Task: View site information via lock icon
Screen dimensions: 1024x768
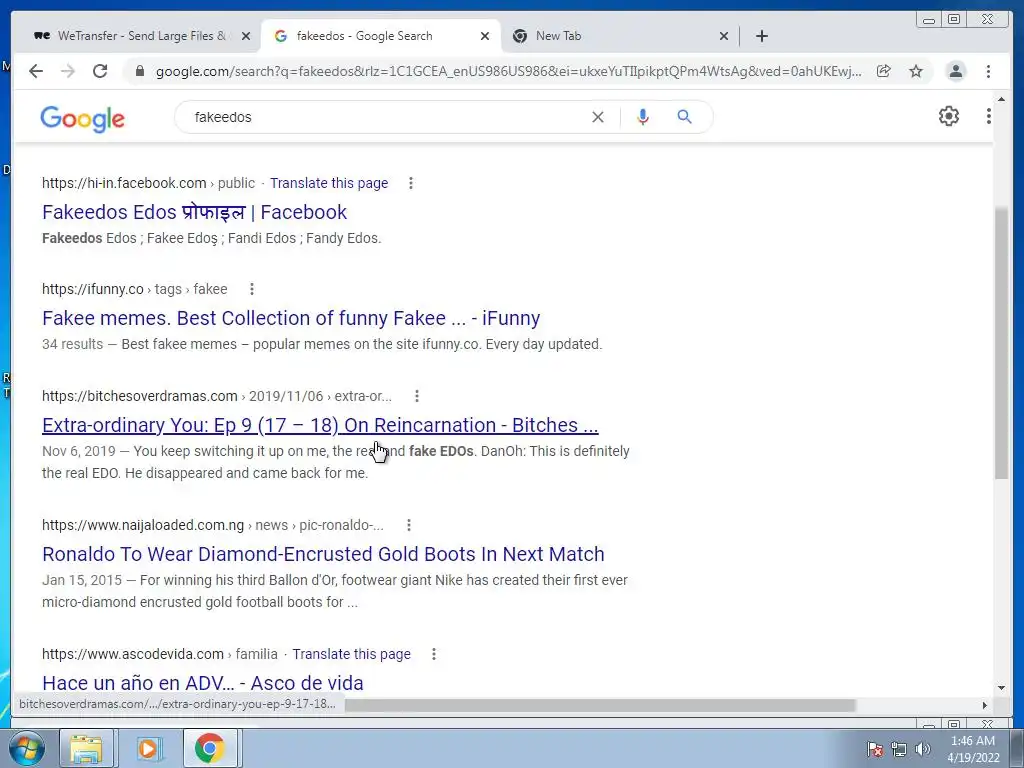Action: click(139, 71)
